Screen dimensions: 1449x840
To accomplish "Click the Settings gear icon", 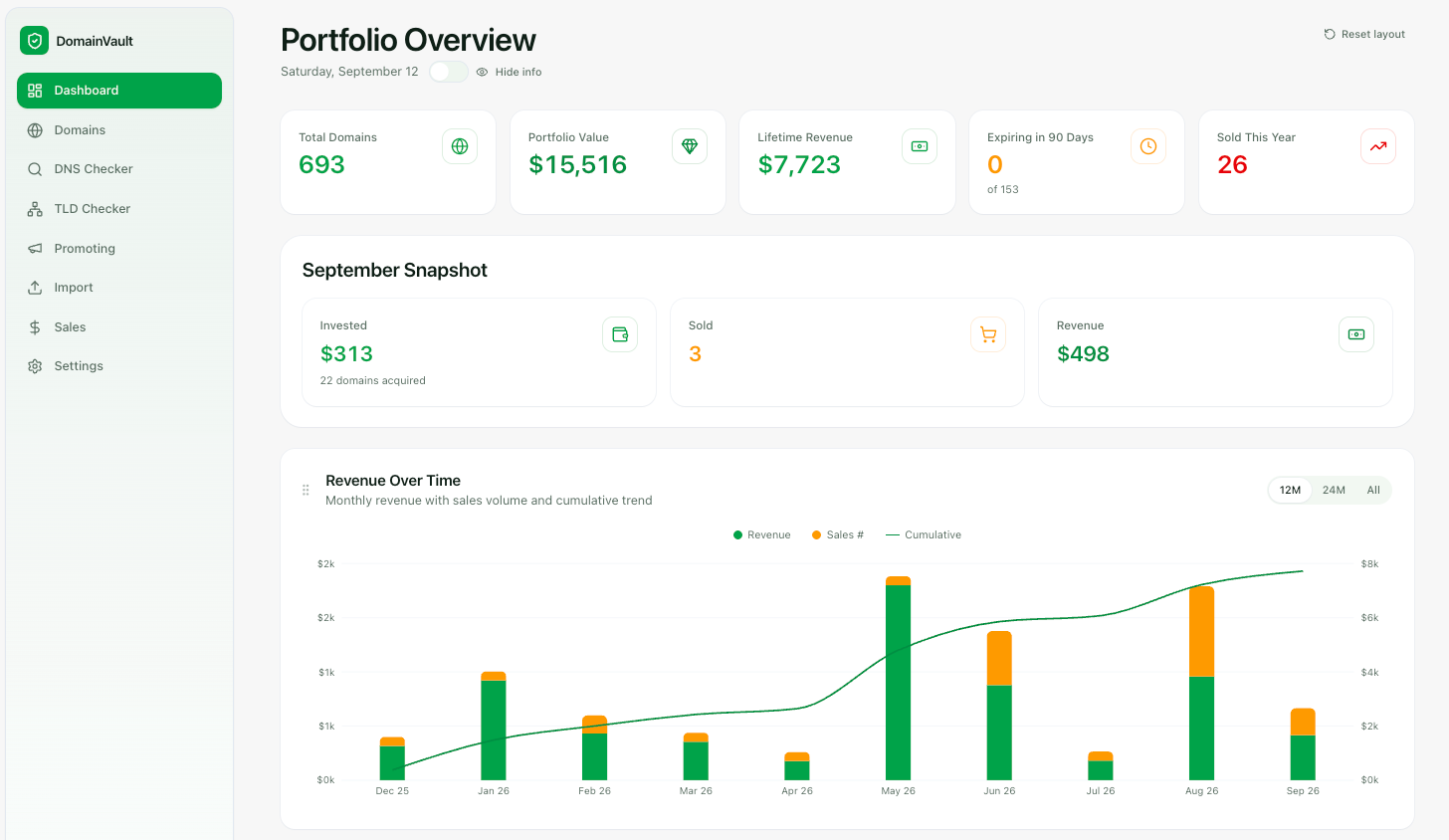I will [x=35, y=366].
